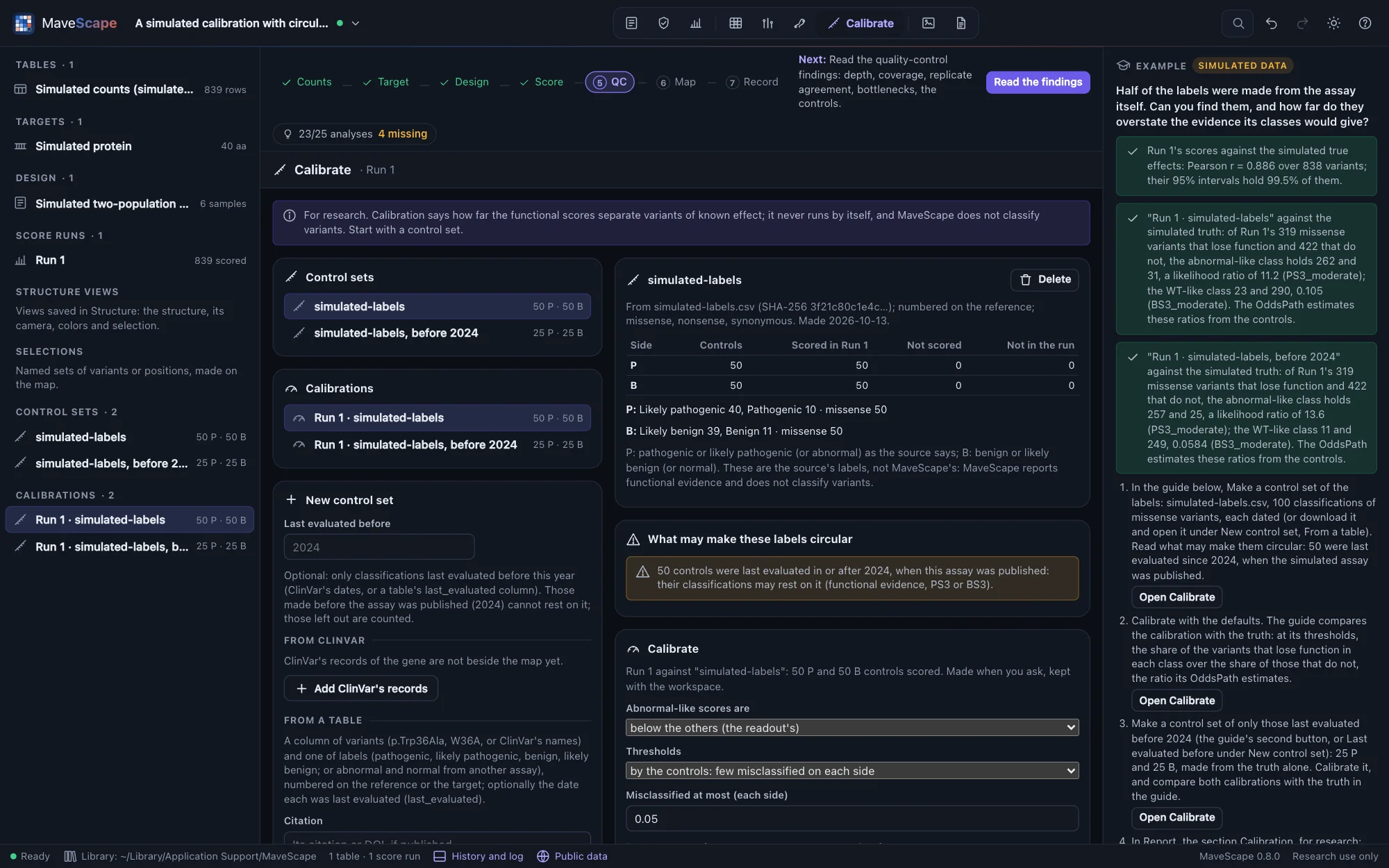The width and height of the screenshot is (1389, 868).
Task: Select 'Run 1 · simulated-labels, before 2024' in Calibrations card
Action: tap(438, 444)
